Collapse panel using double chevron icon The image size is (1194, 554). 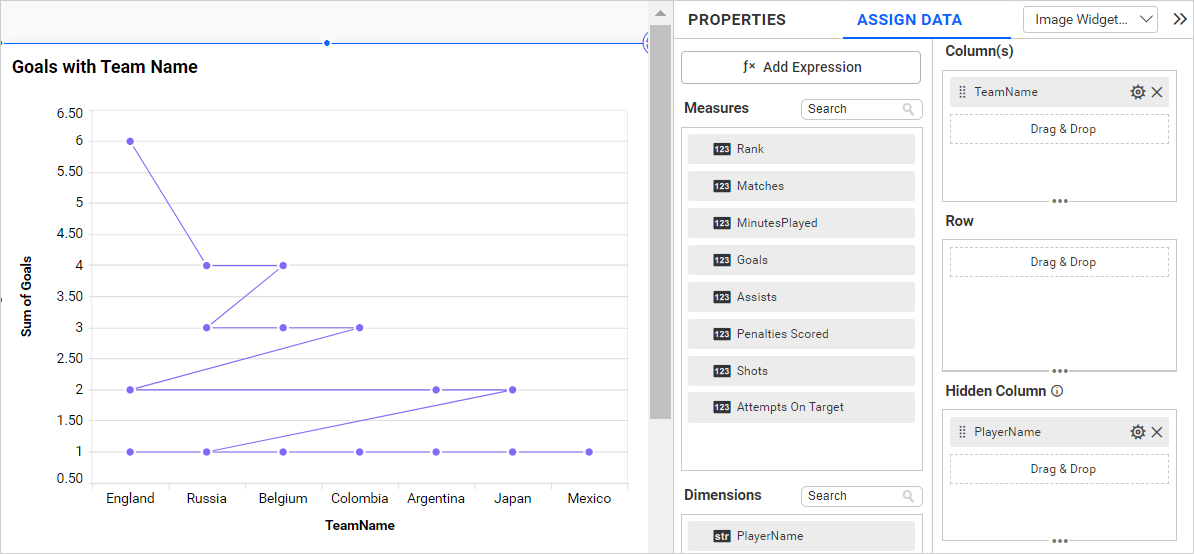click(1179, 19)
